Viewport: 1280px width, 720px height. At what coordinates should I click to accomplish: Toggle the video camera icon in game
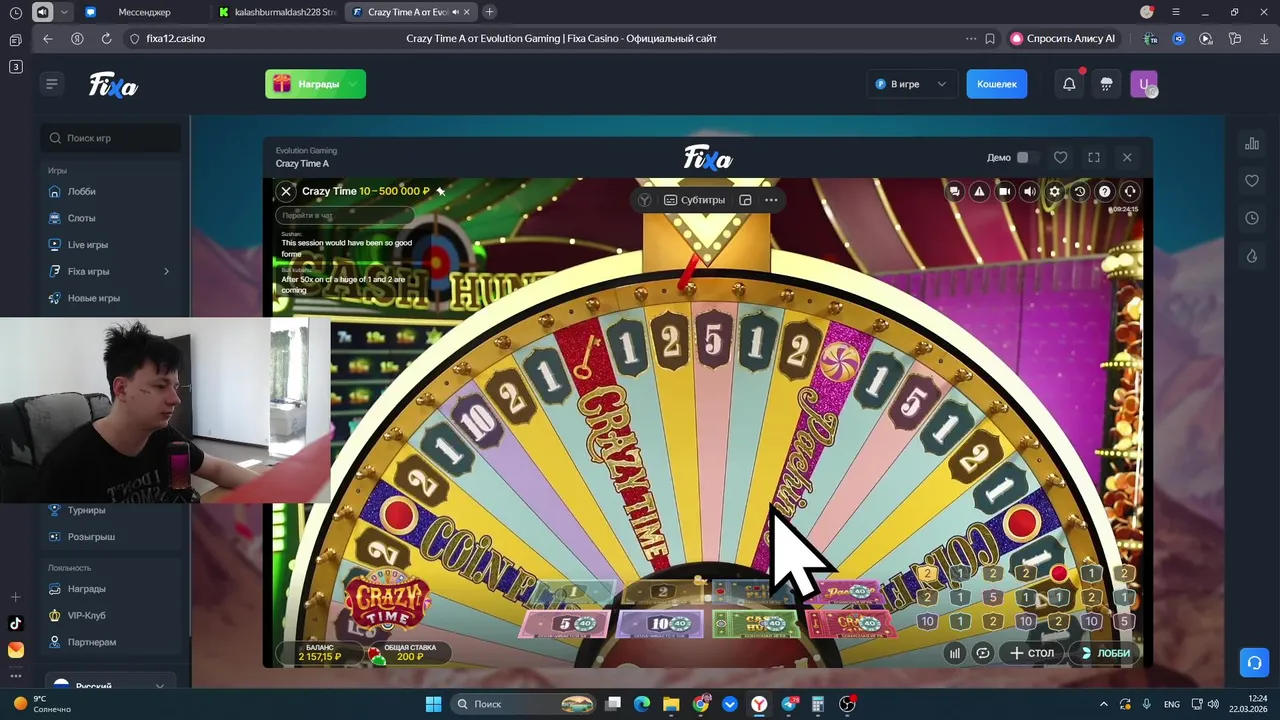pyautogui.click(x=1005, y=191)
